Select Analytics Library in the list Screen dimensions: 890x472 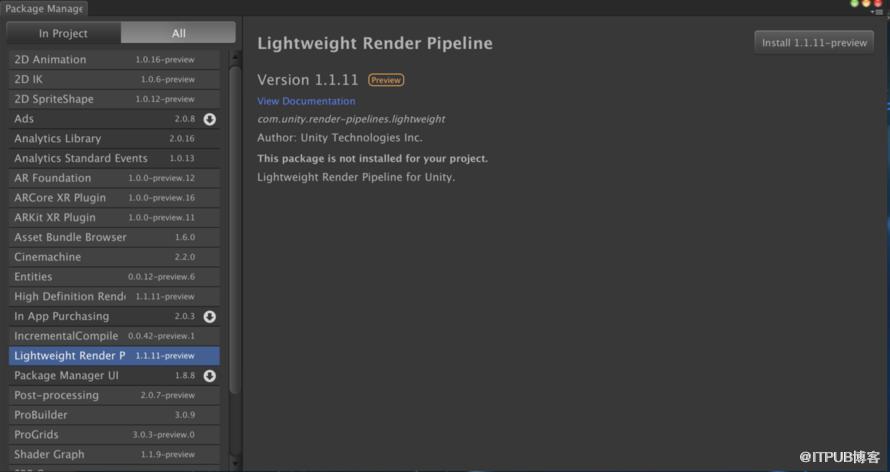tap(114, 138)
